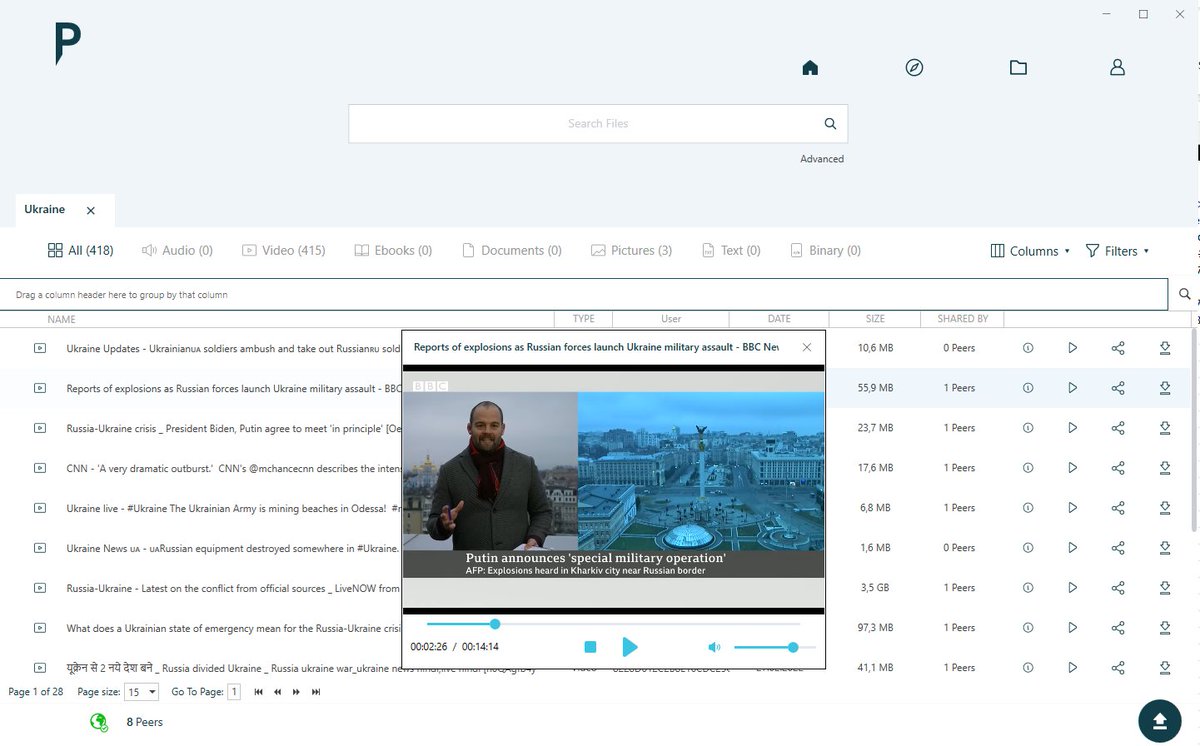Click the upload button in bottom corner

point(1160,721)
